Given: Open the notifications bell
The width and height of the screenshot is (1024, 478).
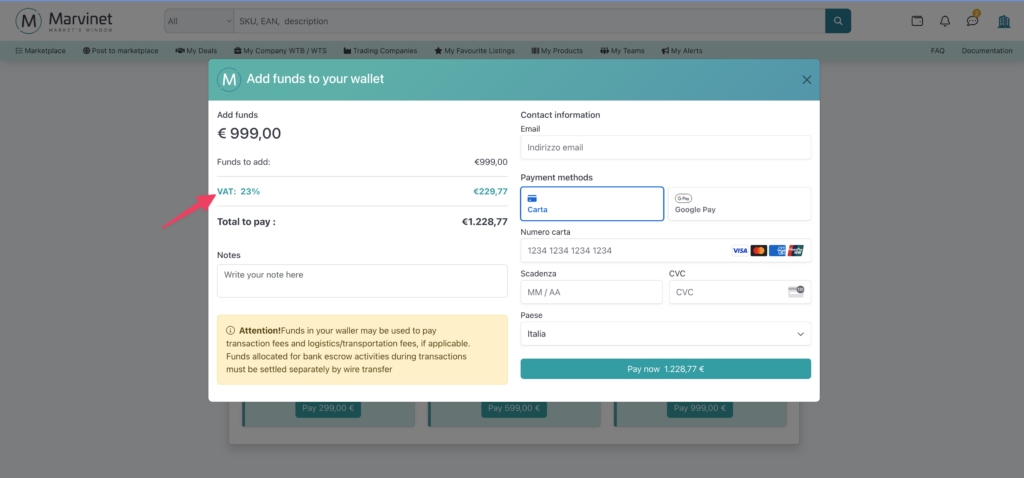Looking at the screenshot, I should 945,21.
